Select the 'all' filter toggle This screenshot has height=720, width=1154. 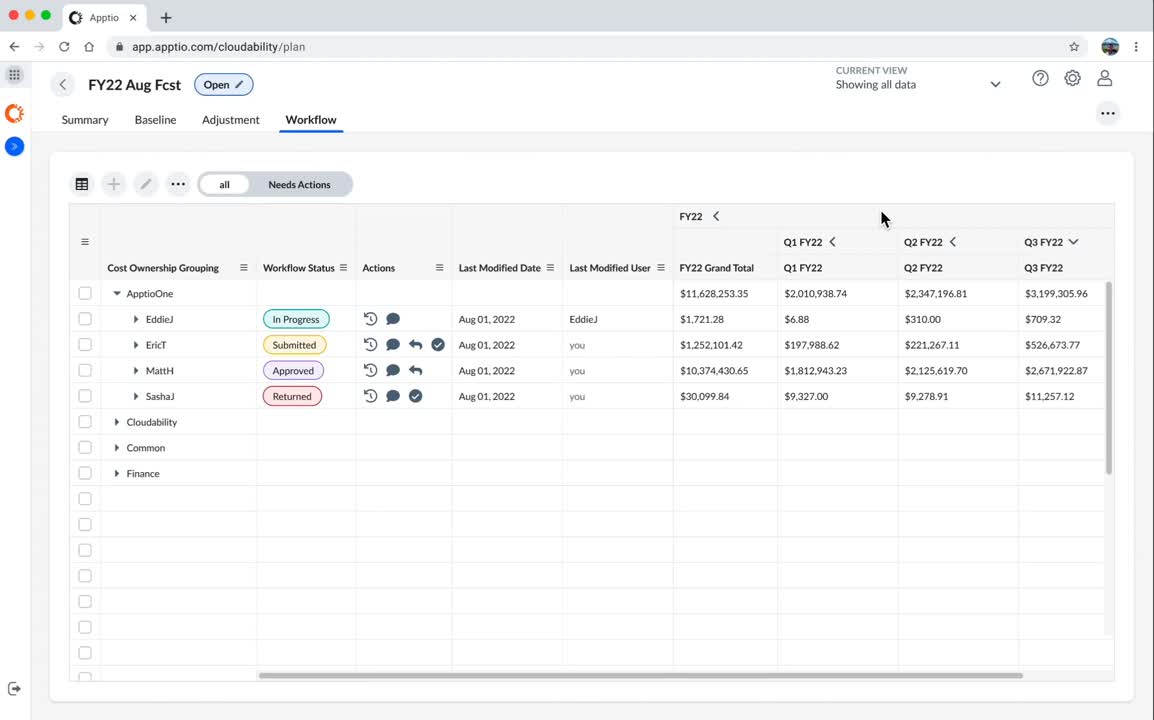(x=224, y=185)
